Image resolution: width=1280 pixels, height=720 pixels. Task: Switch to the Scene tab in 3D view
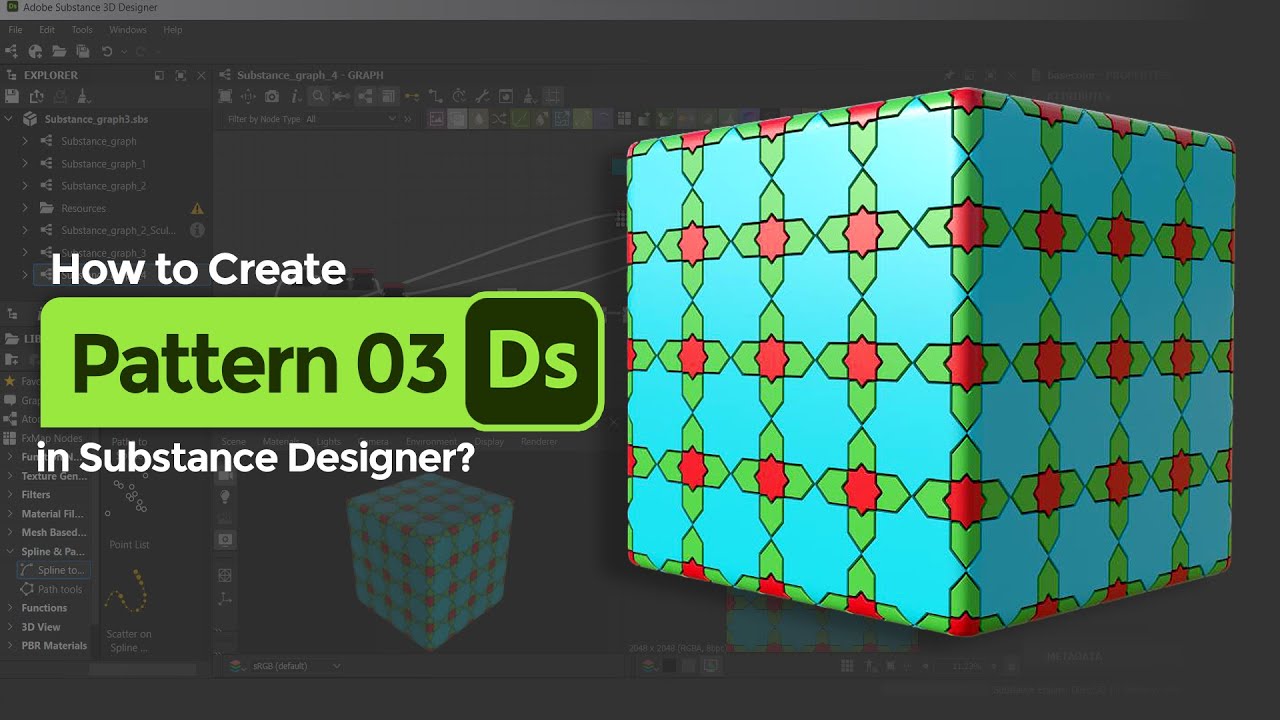pos(233,441)
